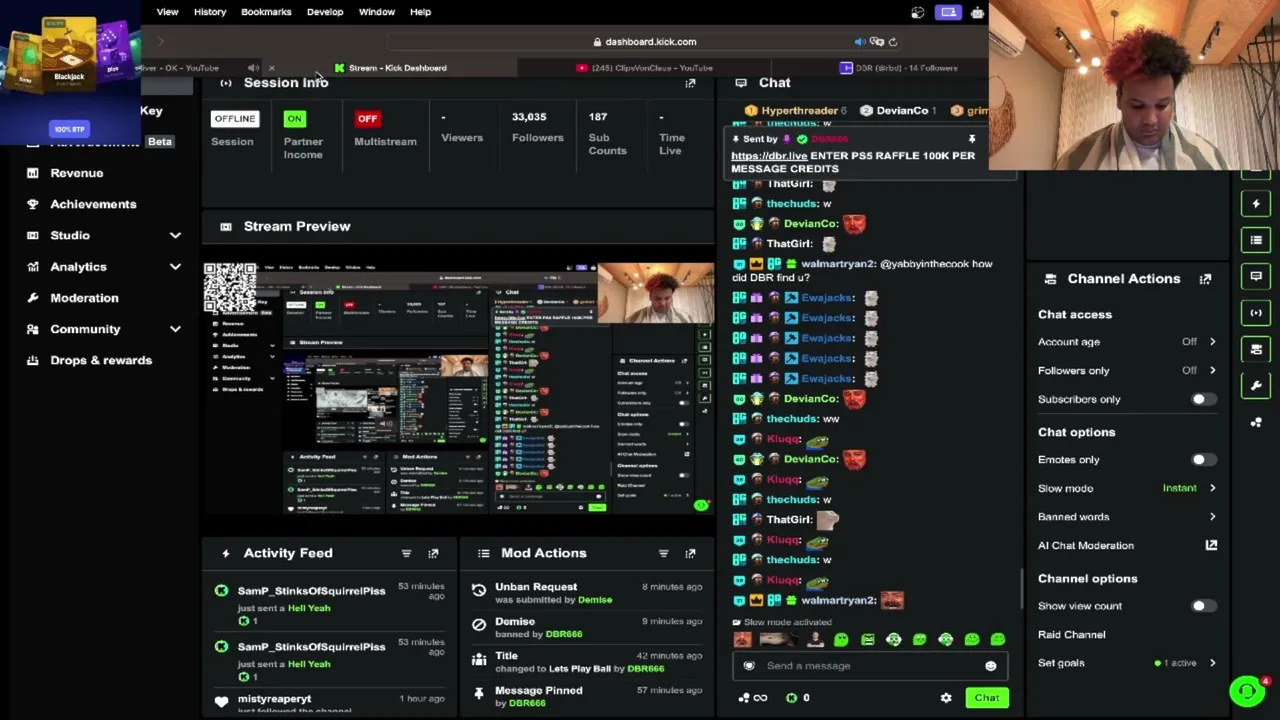
Task: Filter the Mod Actions list
Action: pos(663,553)
